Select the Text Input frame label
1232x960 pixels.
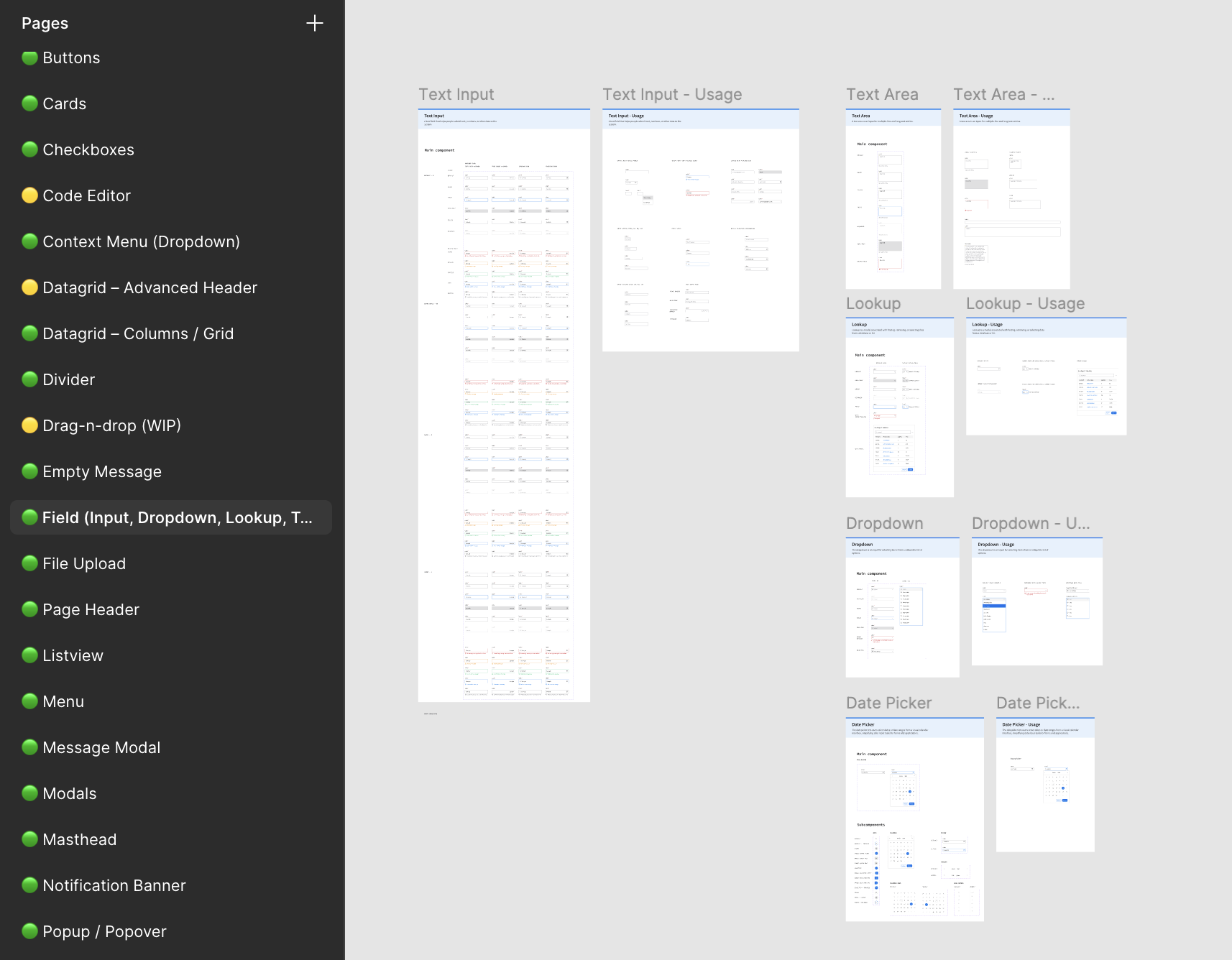pyautogui.click(x=456, y=95)
